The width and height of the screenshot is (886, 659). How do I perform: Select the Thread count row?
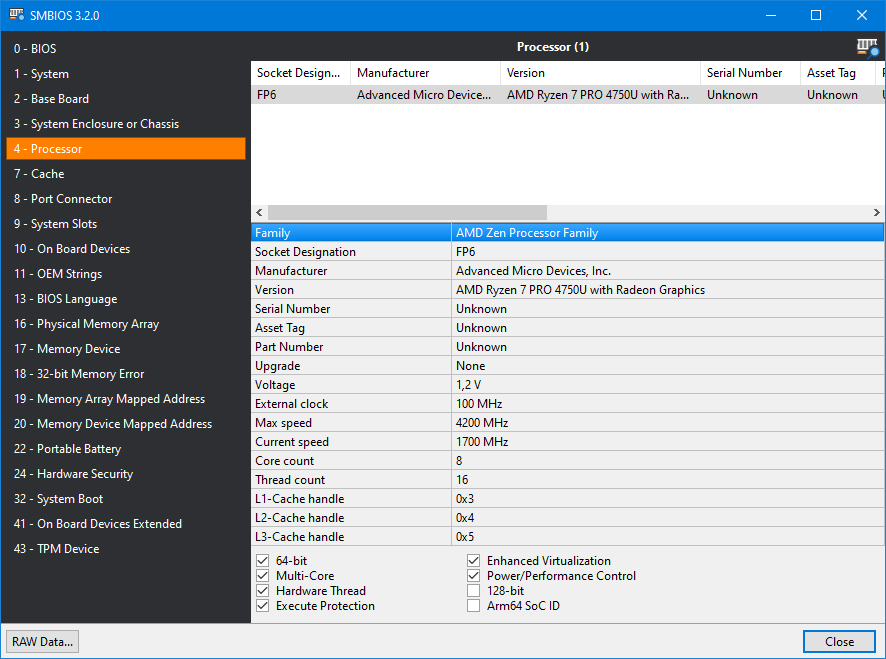tap(567, 480)
